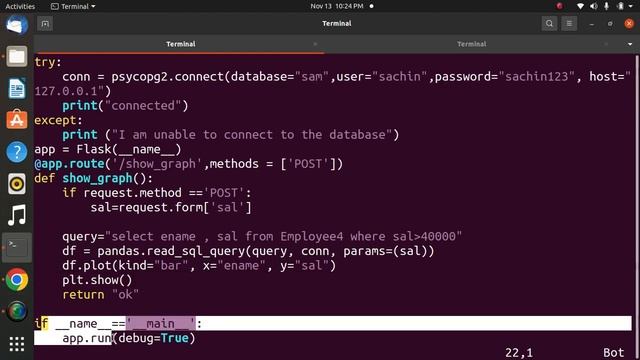Screen dimensions: 640x360
Task: Click the 'show_graph' function name in def line
Action: [x=98, y=178]
